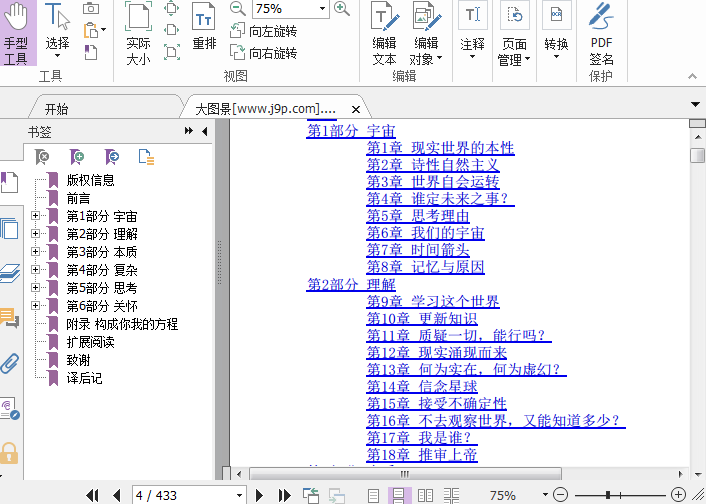706x504 pixels.
Task: Go to next page with the status bar arrow
Action: [x=259, y=496]
